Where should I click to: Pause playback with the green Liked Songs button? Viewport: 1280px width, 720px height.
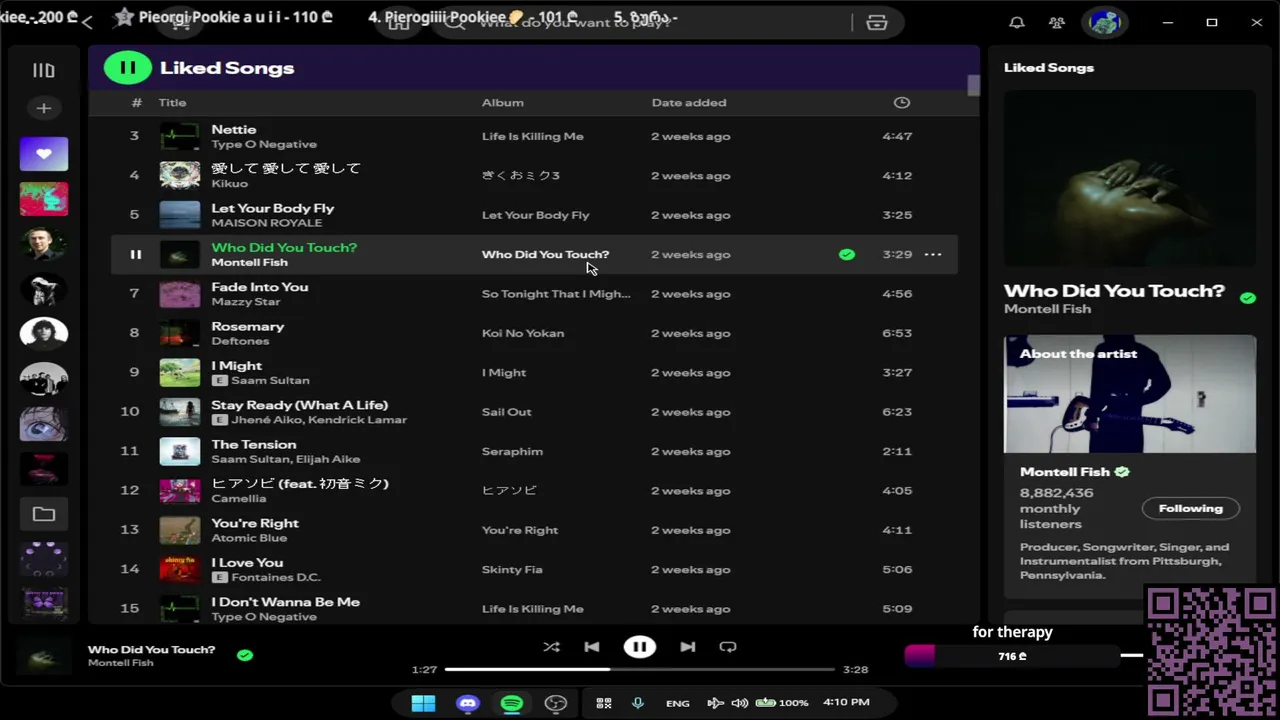click(127, 68)
